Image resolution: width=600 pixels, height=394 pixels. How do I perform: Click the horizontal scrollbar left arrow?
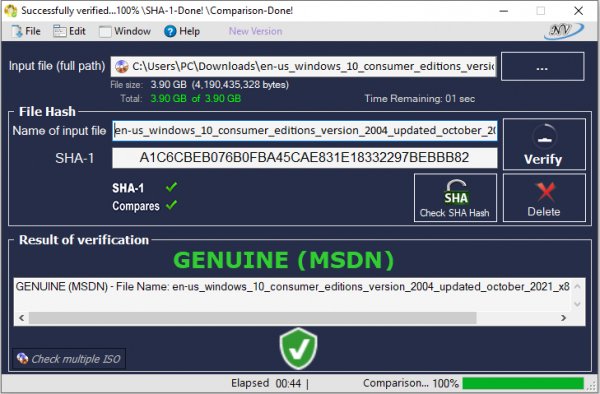pos(21,318)
